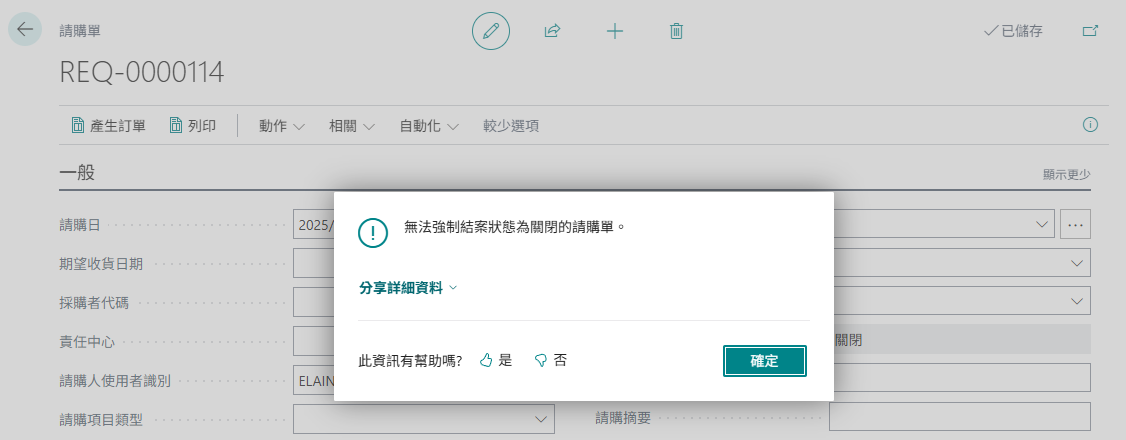This screenshot has height=440, width=1126.
Task: Click 產生訂單 action
Action: pos(108,126)
